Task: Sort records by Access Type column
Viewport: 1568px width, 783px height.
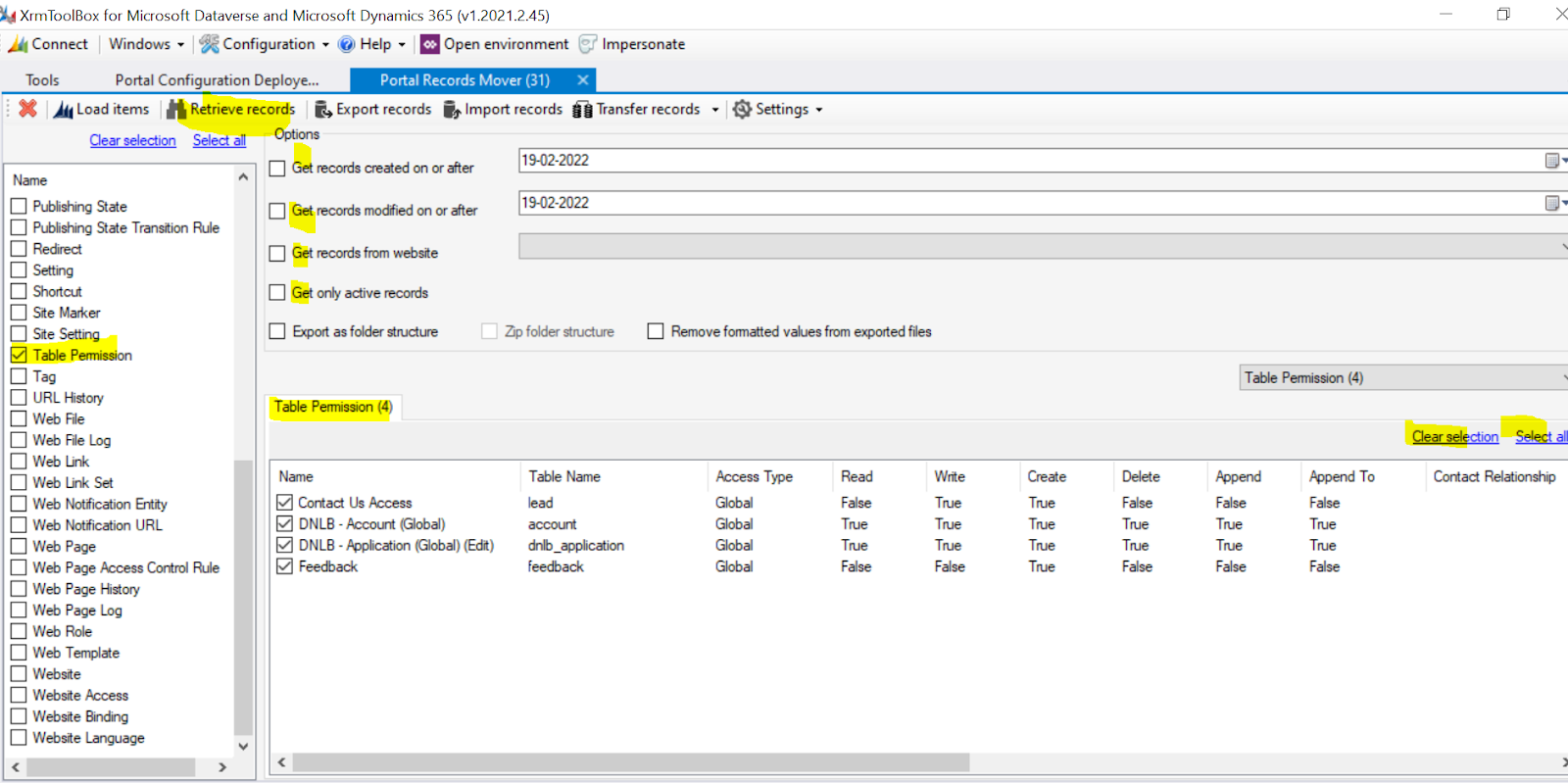Action: pyautogui.click(x=769, y=476)
